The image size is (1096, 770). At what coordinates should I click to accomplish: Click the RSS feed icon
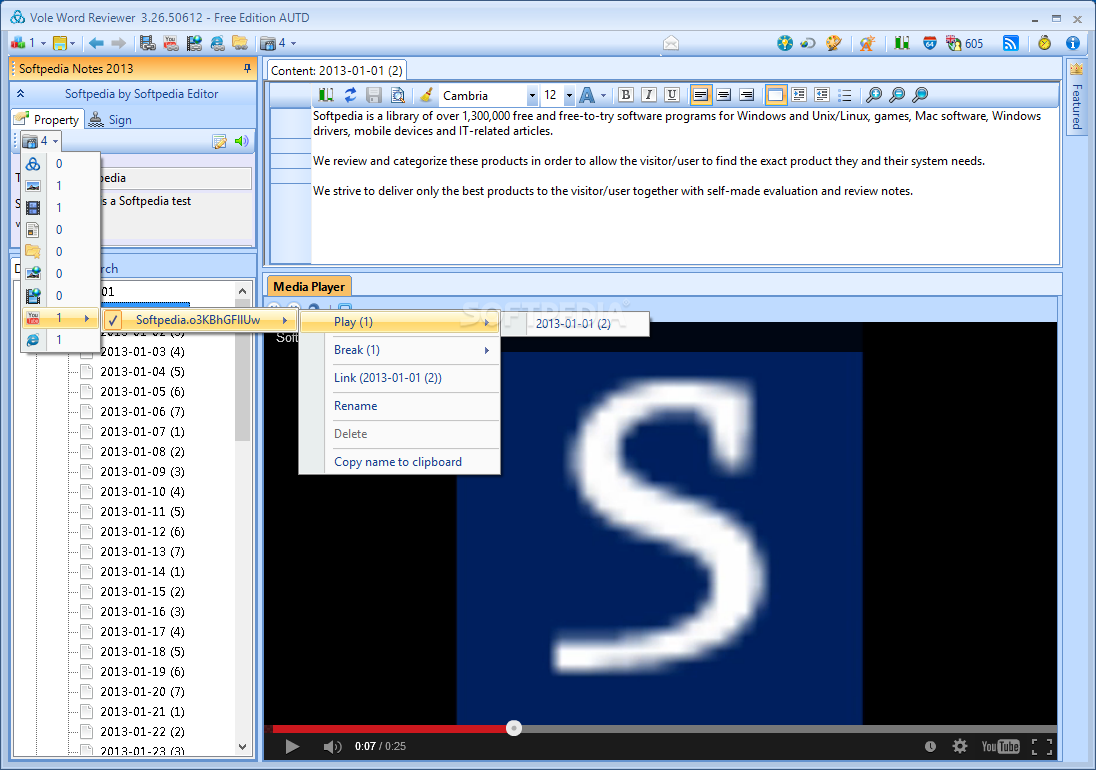(1011, 43)
